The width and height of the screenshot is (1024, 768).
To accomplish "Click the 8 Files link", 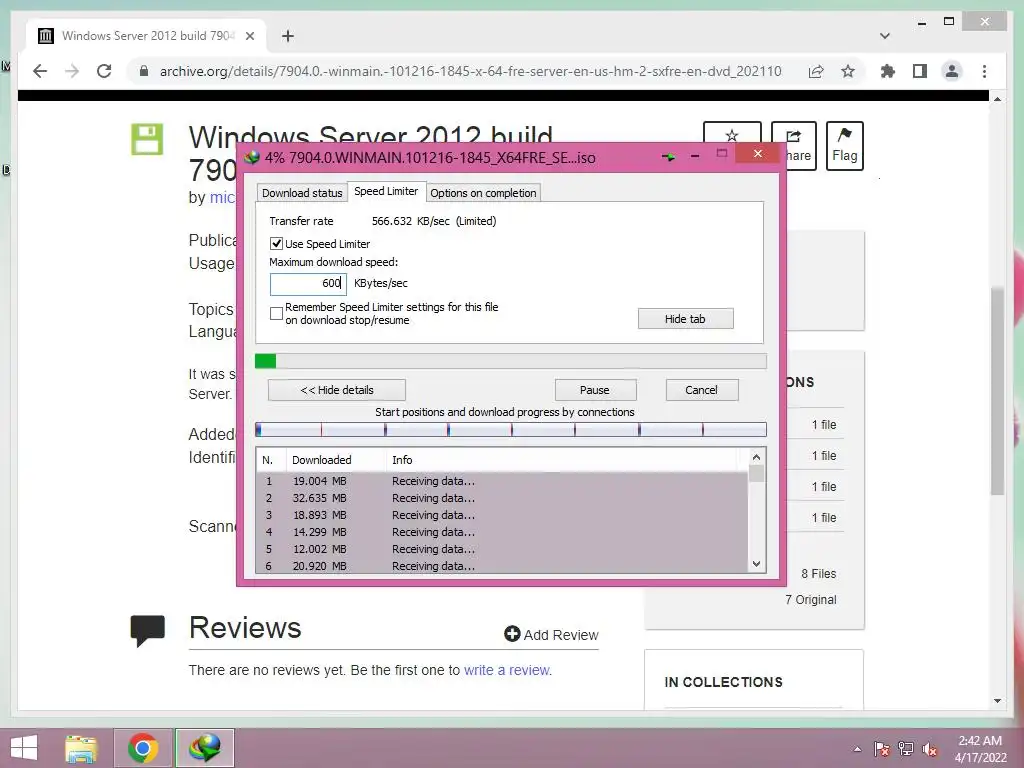I will pyautogui.click(x=818, y=573).
